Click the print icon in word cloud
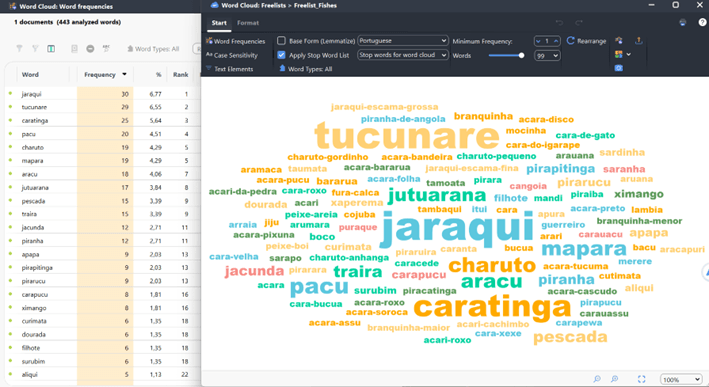The width and height of the screenshot is (709, 387). pyautogui.click(x=683, y=23)
